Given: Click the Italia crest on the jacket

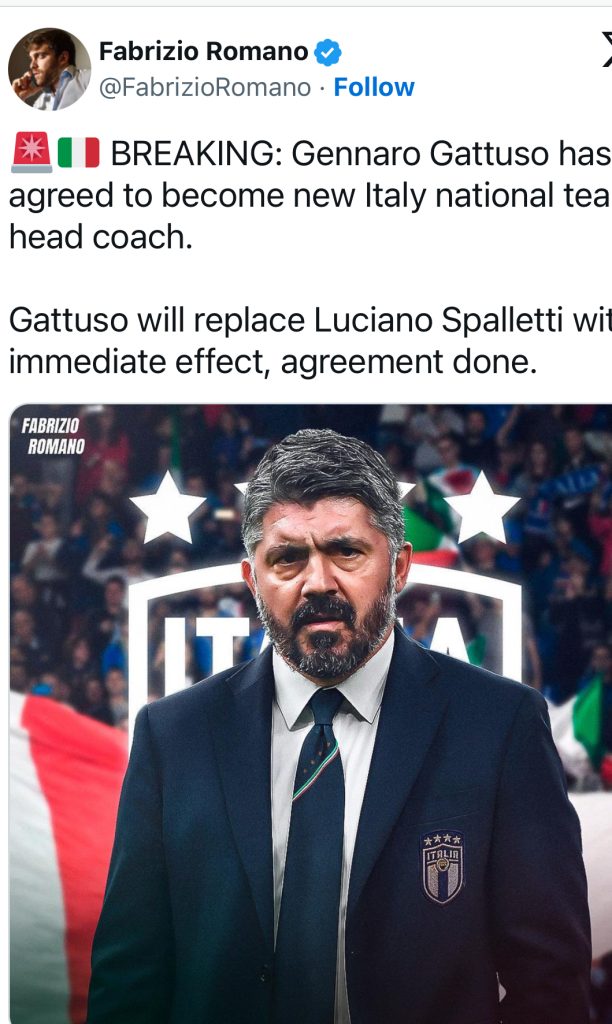Looking at the screenshot, I should pyautogui.click(x=442, y=867).
